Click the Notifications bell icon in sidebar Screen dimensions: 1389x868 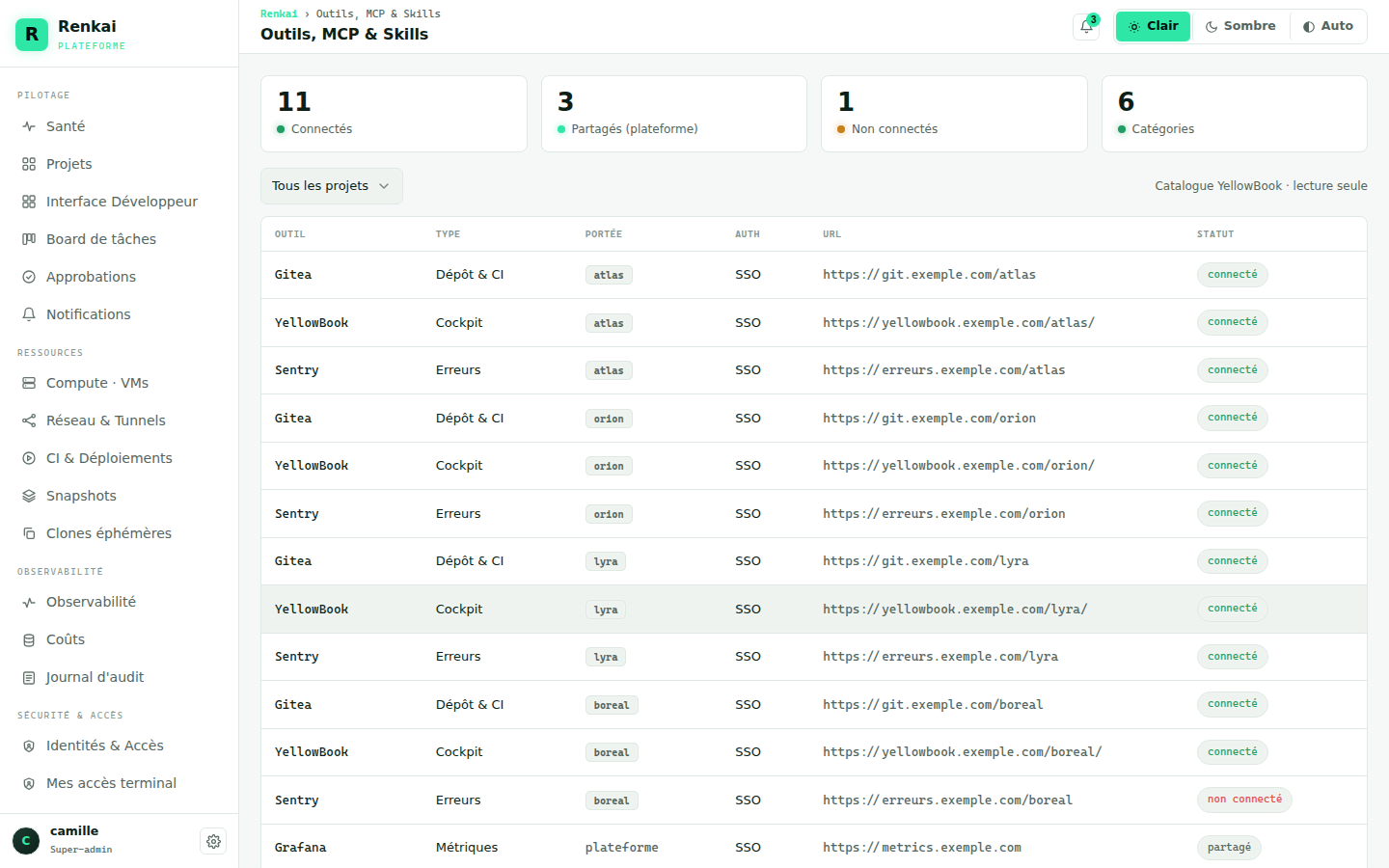point(29,314)
